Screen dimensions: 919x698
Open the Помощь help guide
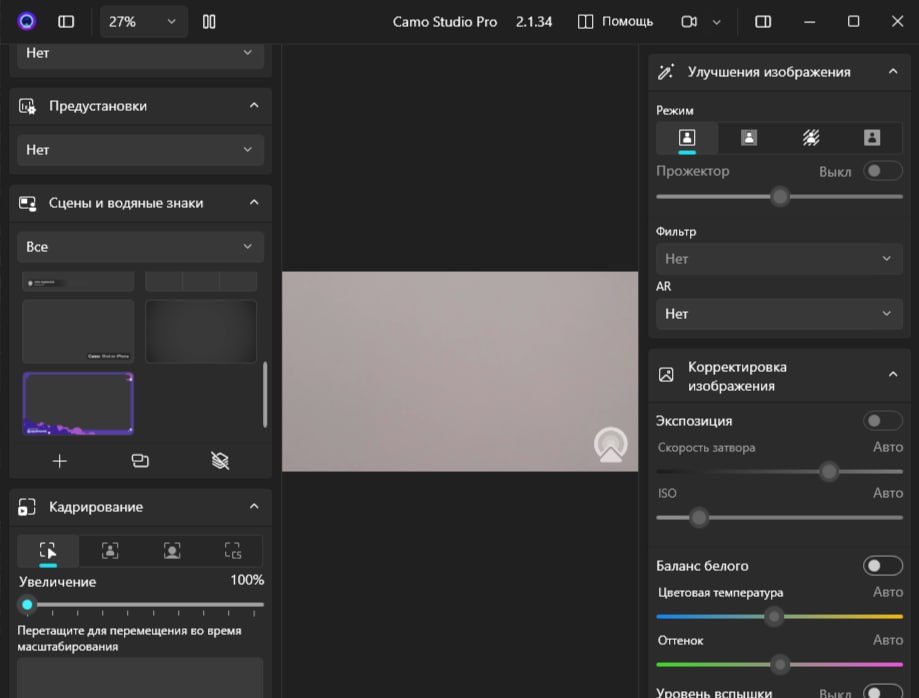(x=615, y=22)
